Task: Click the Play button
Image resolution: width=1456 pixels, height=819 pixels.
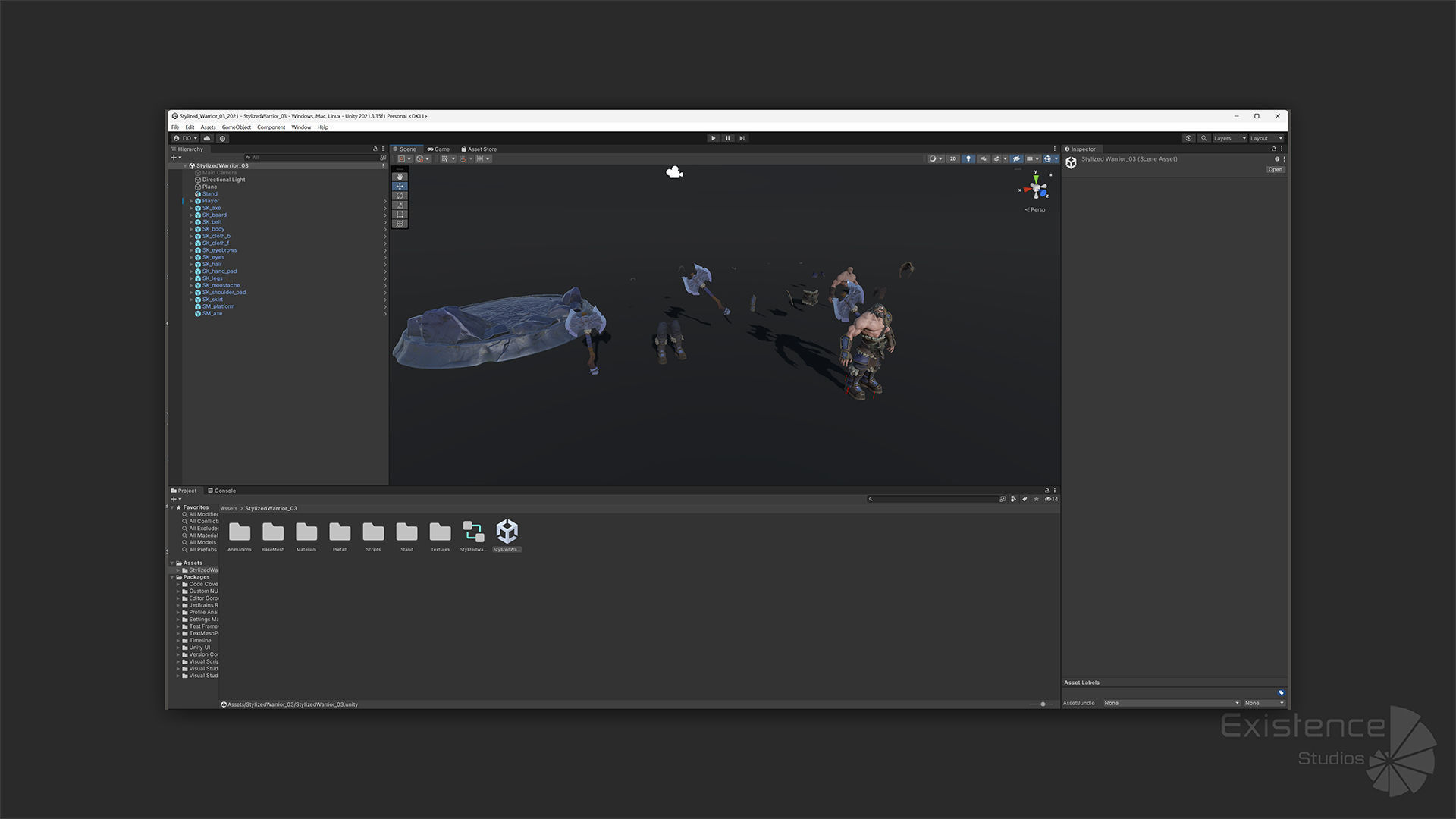Action: (713, 138)
